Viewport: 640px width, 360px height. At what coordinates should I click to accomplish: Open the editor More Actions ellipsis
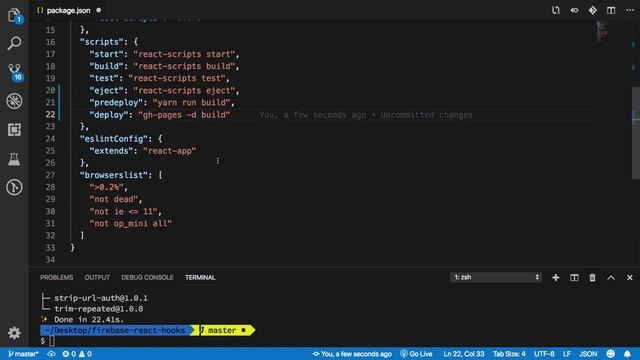coord(630,10)
